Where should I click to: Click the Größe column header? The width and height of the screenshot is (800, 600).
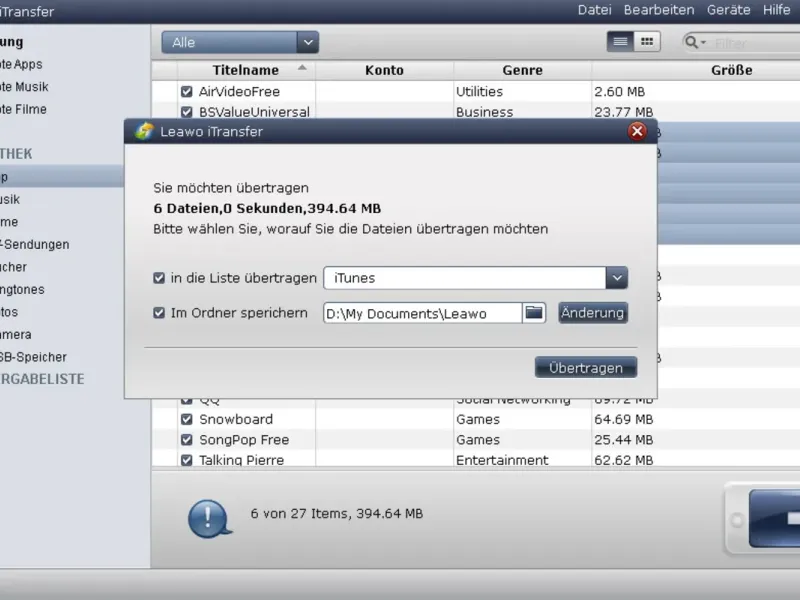(x=732, y=70)
